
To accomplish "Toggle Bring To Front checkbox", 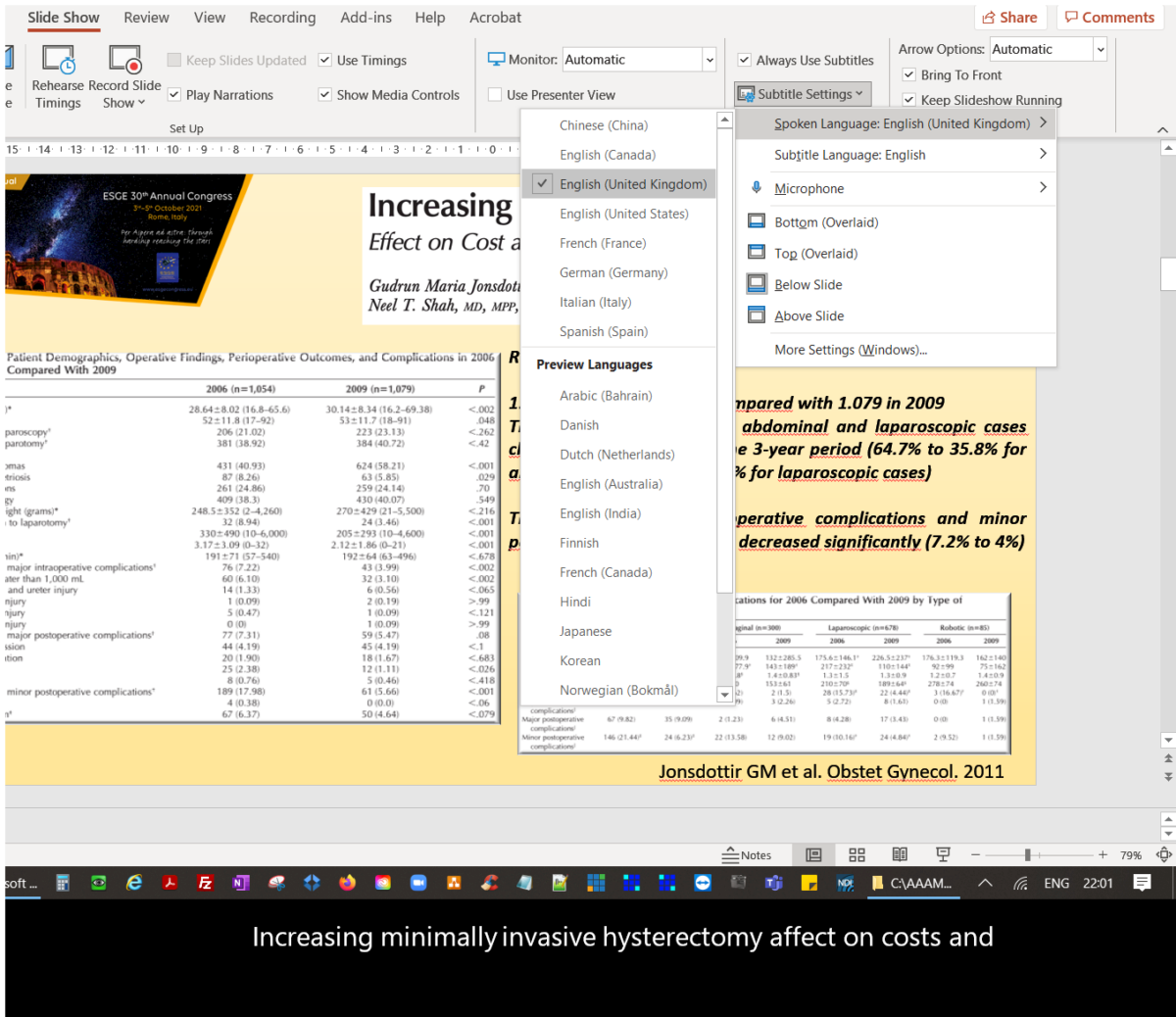I will (x=909, y=74).
